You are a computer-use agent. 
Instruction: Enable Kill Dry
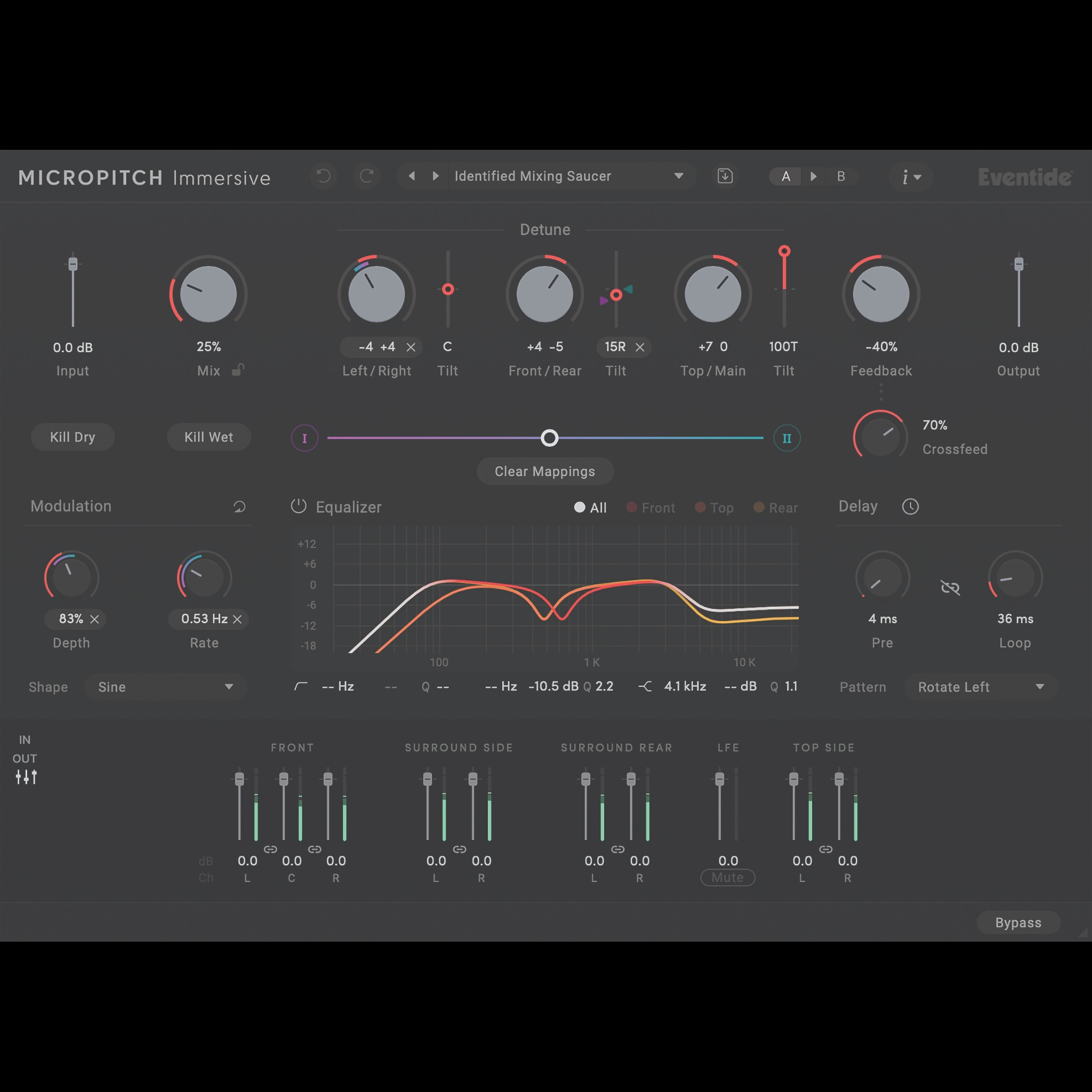click(73, 437)
